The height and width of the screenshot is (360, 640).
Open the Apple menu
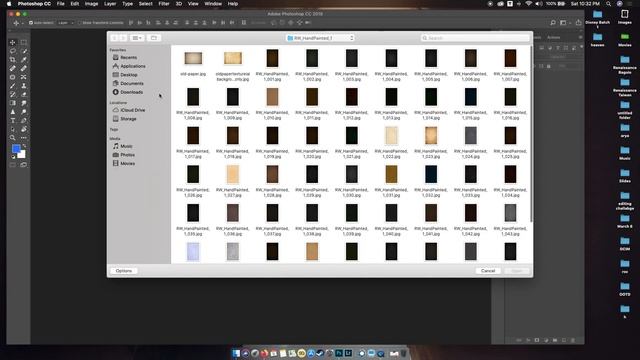click(x=9, y=4)
